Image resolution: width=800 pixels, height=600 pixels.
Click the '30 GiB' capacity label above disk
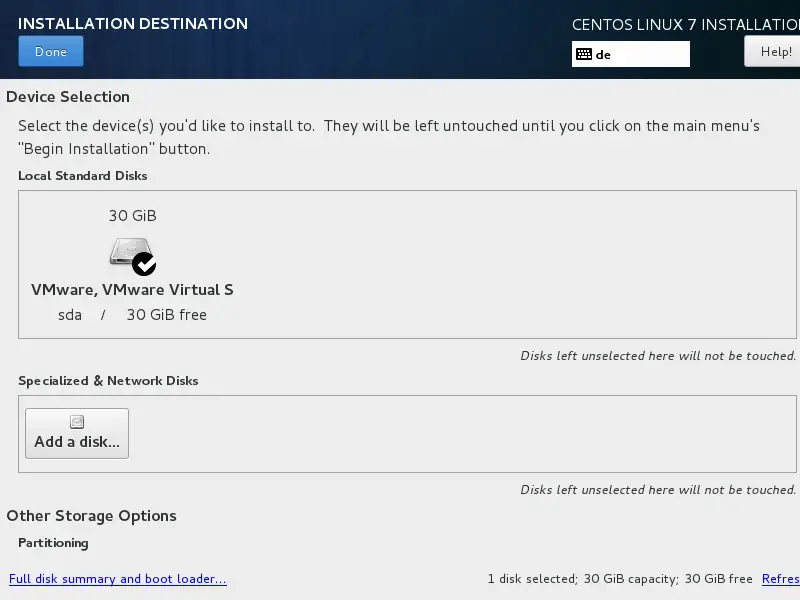(x=133, y=216)
